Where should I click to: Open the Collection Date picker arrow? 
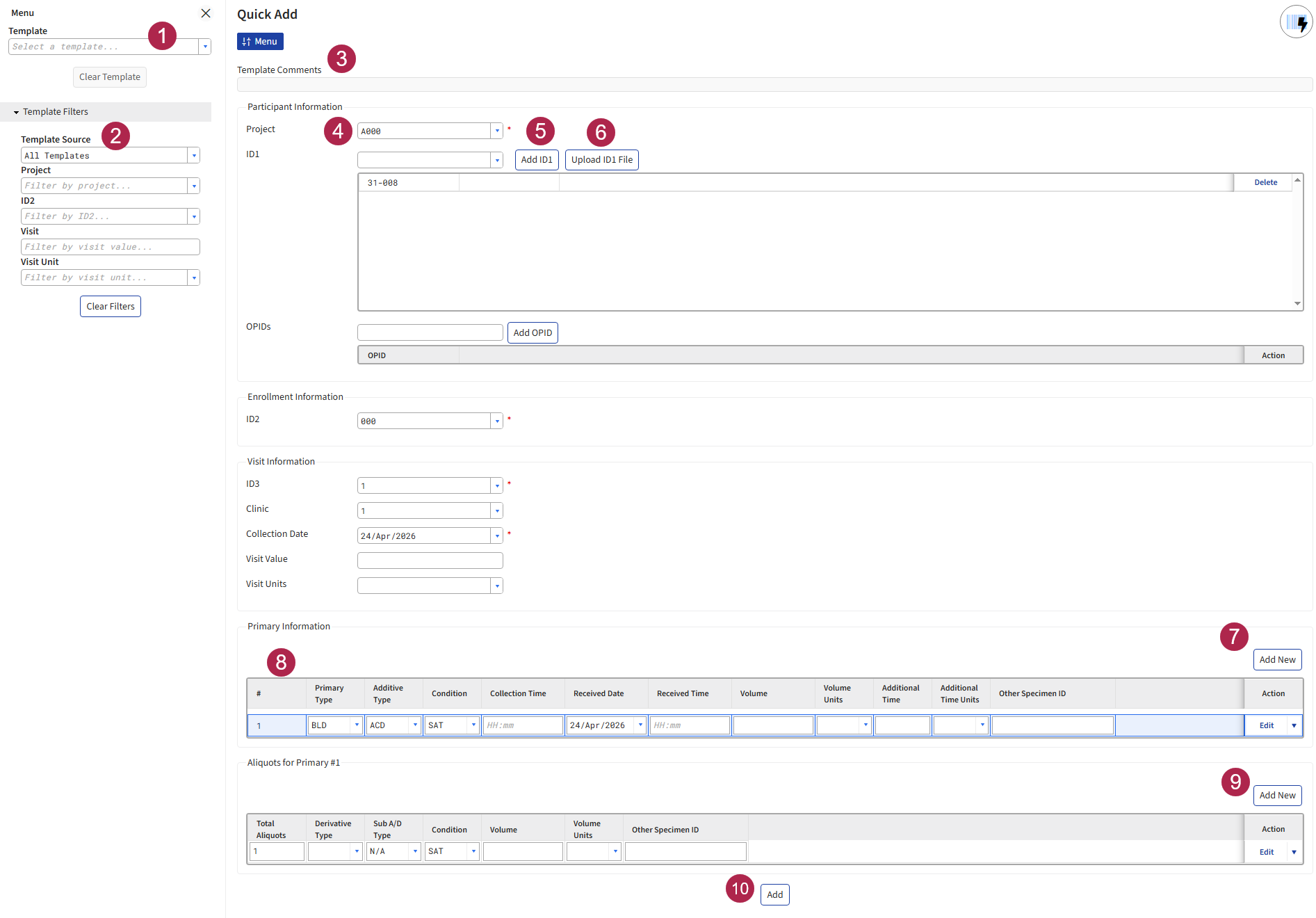click(x=497, y=535)
